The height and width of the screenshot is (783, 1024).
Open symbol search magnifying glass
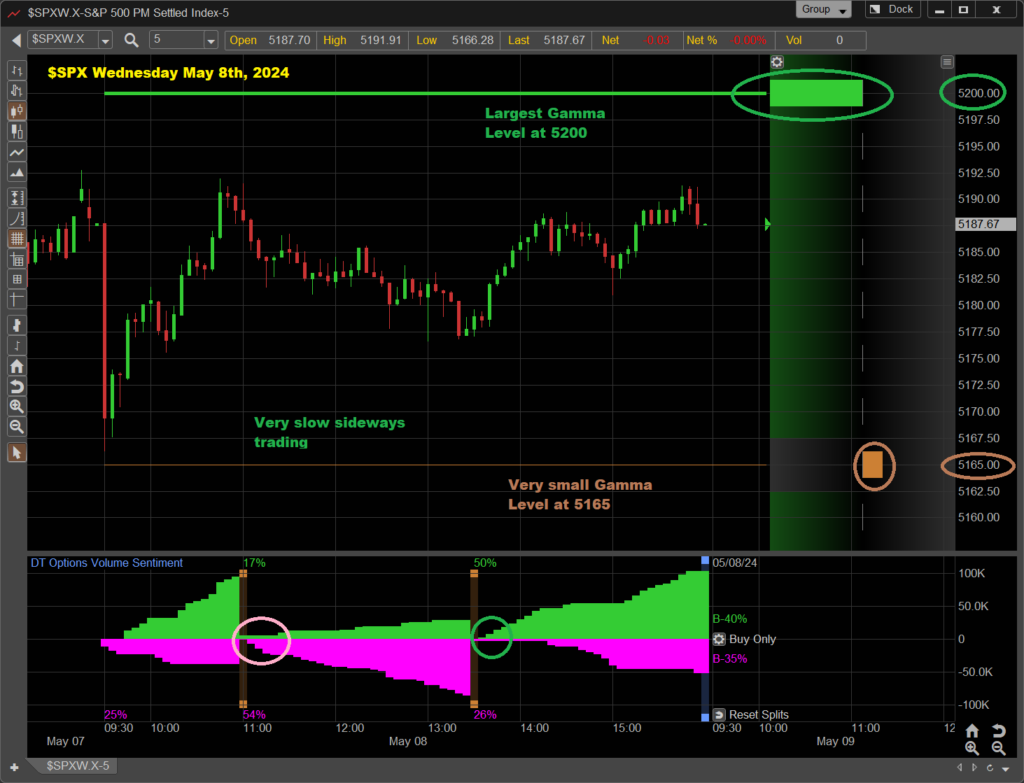pyautogui.click(x=133, y=40)
